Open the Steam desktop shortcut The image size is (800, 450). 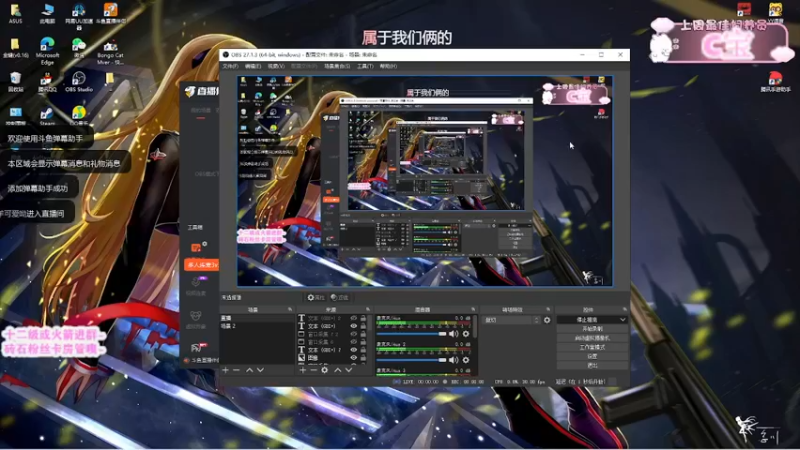47,116
